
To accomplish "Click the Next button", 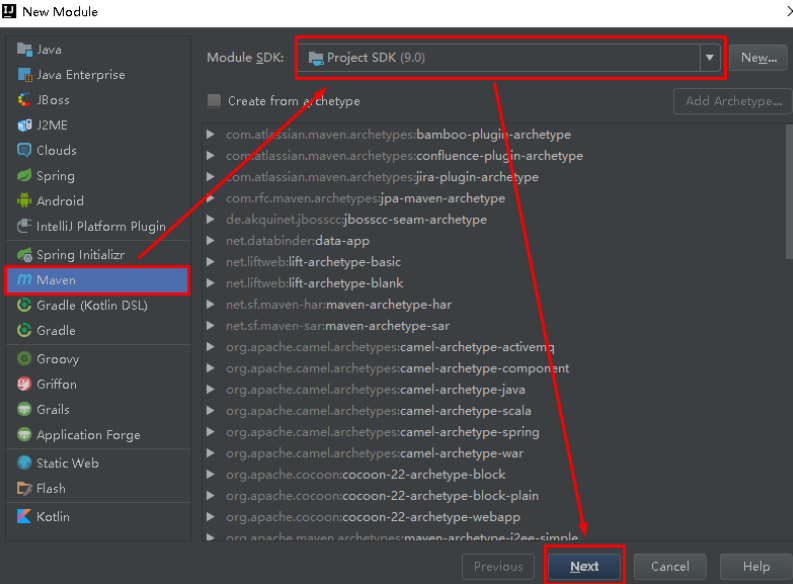I will [x=584, y=566].
